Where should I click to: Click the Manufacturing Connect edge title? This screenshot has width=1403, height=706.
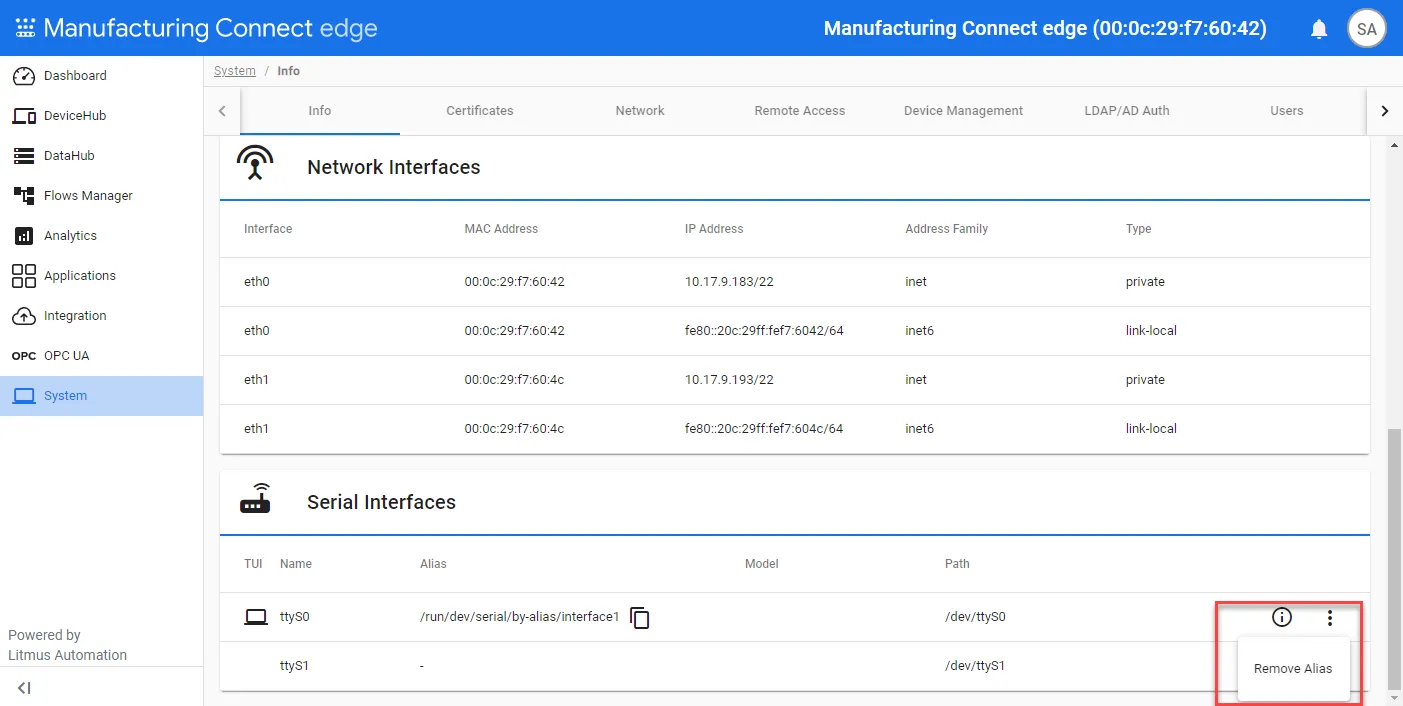pyautogui.click(x=210, y=28)
